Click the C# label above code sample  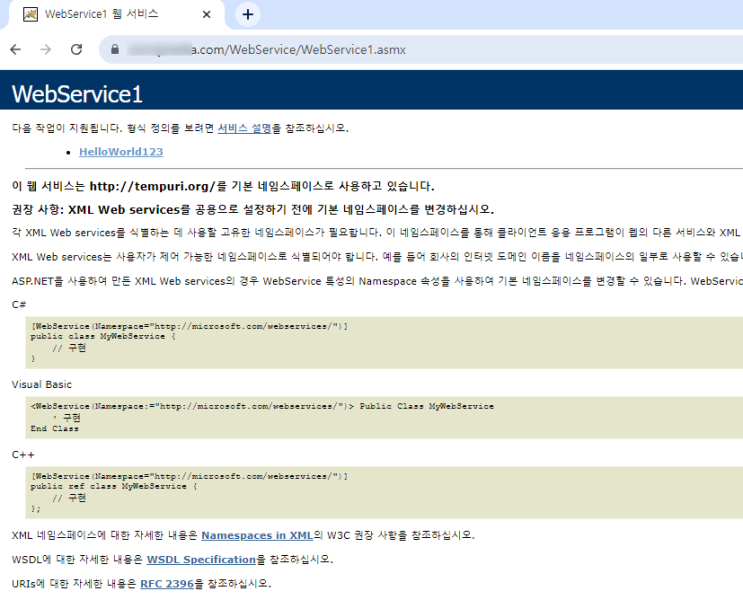pyautogui.click(x=19, y=305)
